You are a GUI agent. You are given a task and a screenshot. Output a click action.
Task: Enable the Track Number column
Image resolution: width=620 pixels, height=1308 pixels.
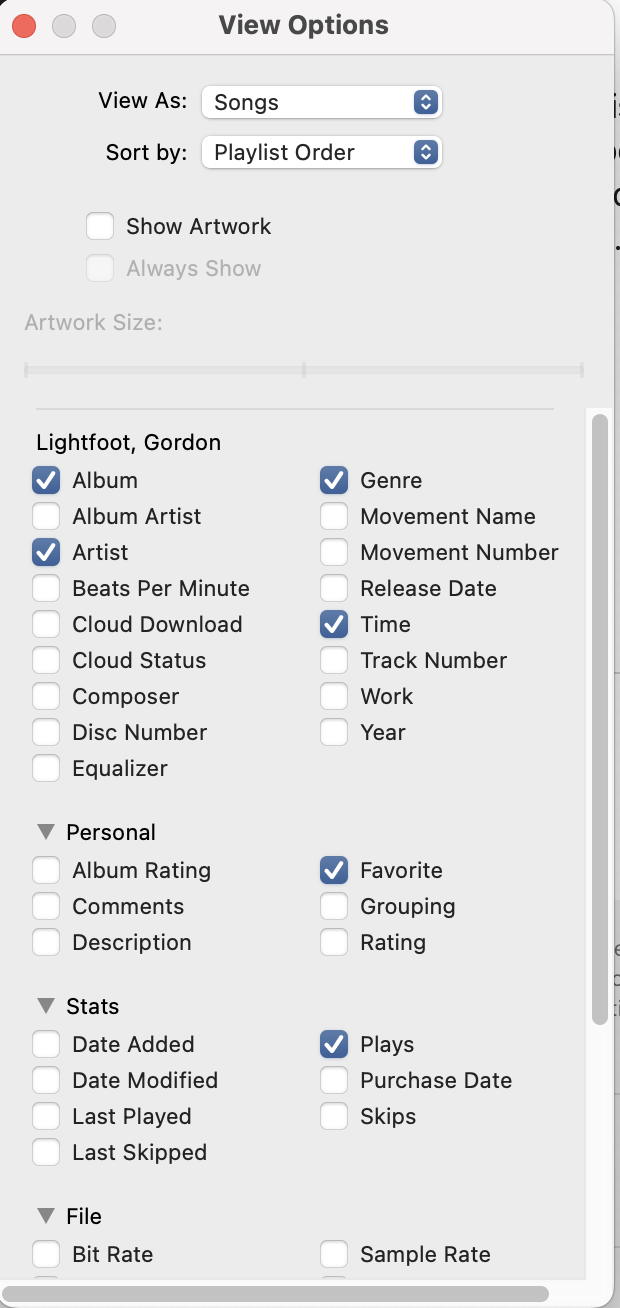334,660
